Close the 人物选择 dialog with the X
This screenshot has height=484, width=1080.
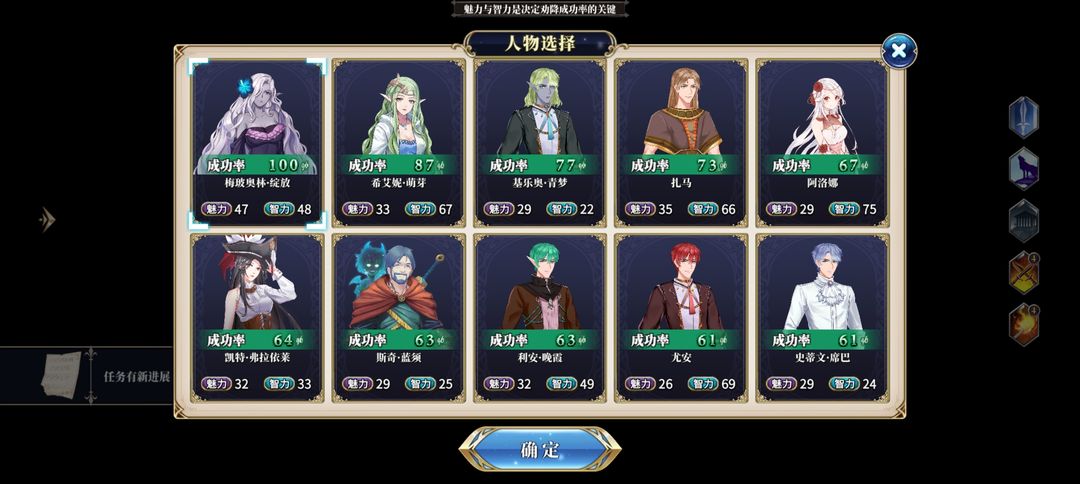coord(899,51)
